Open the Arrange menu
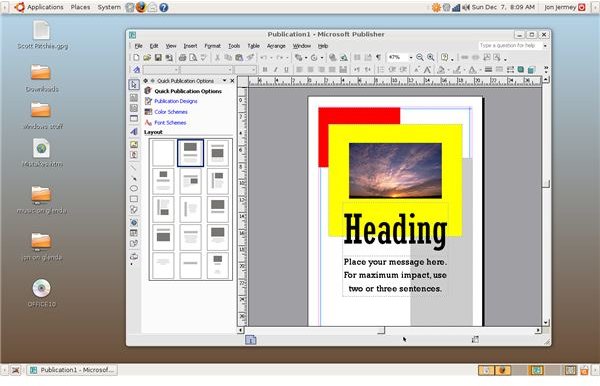The image size is (600, 386). (x=276, y=46)
